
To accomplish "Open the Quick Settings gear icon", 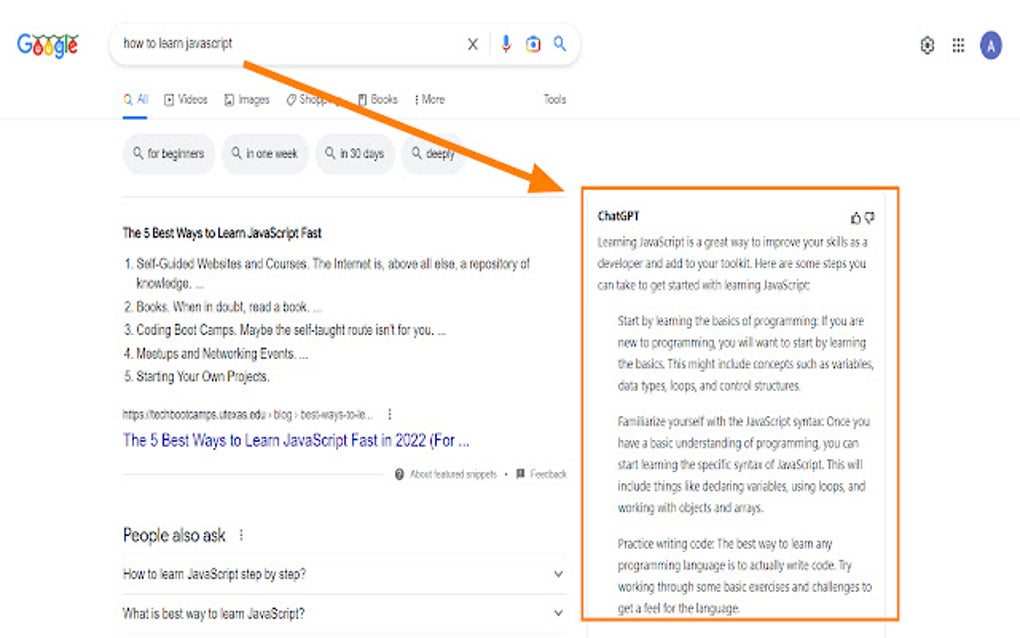I will click(x=927, y=44).
